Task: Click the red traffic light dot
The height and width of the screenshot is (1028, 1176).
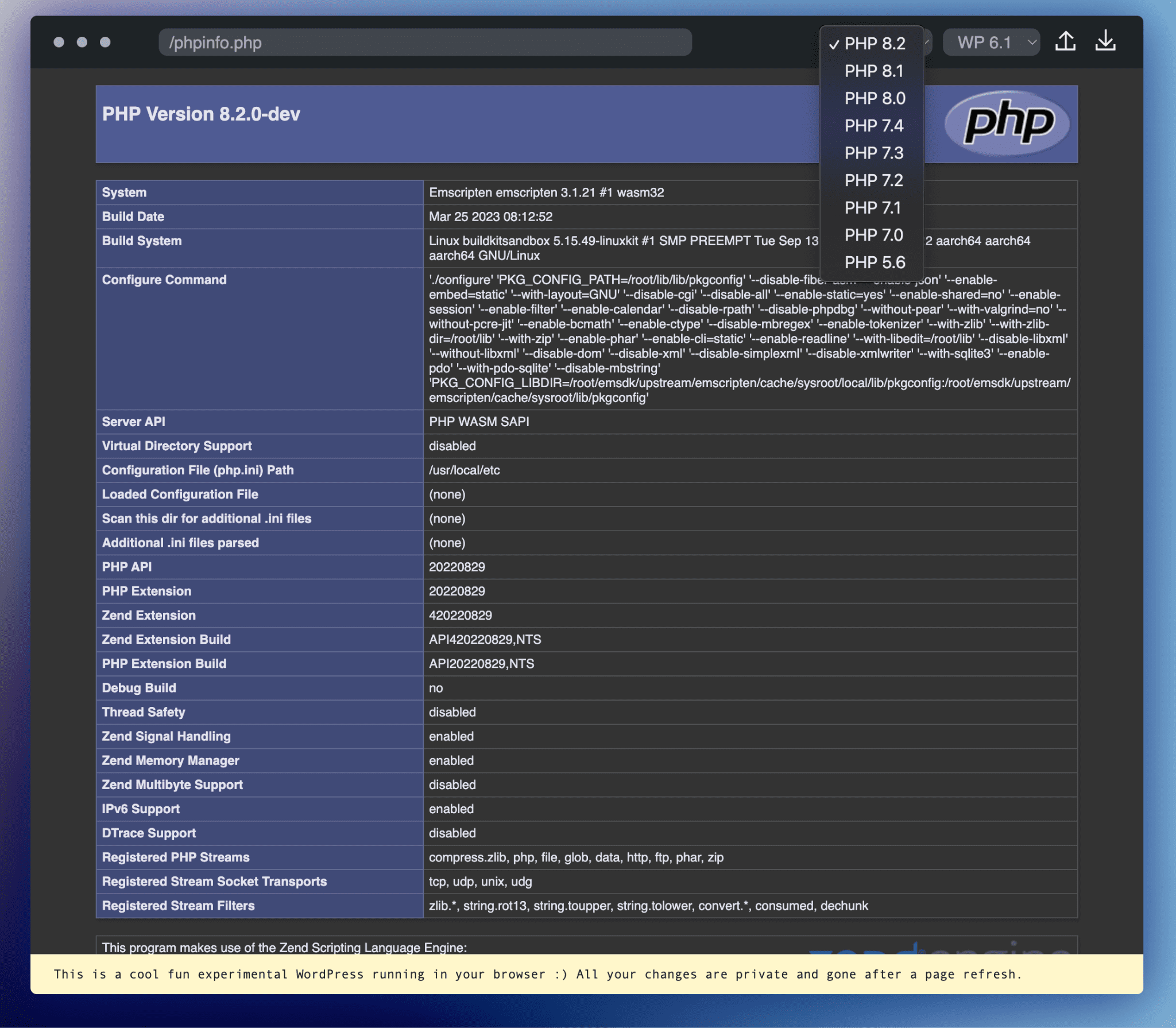Action: (x=58, y=41)
